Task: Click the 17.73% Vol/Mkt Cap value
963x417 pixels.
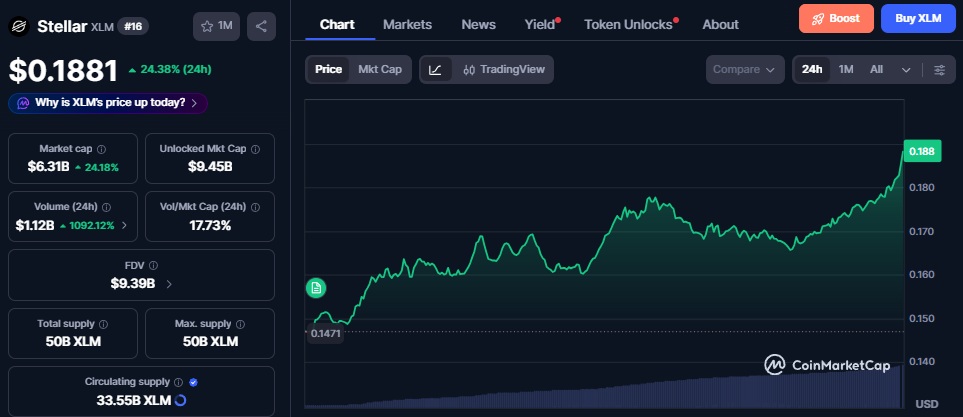Action: pyautogui.click(x=210, y=225)
